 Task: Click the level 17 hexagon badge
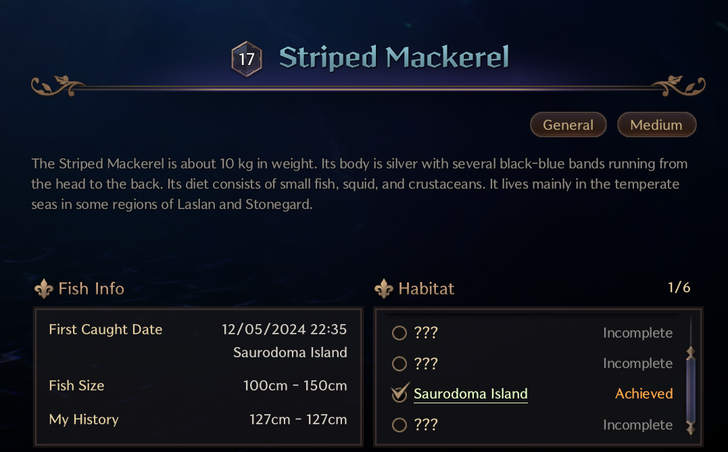(246, 59)
